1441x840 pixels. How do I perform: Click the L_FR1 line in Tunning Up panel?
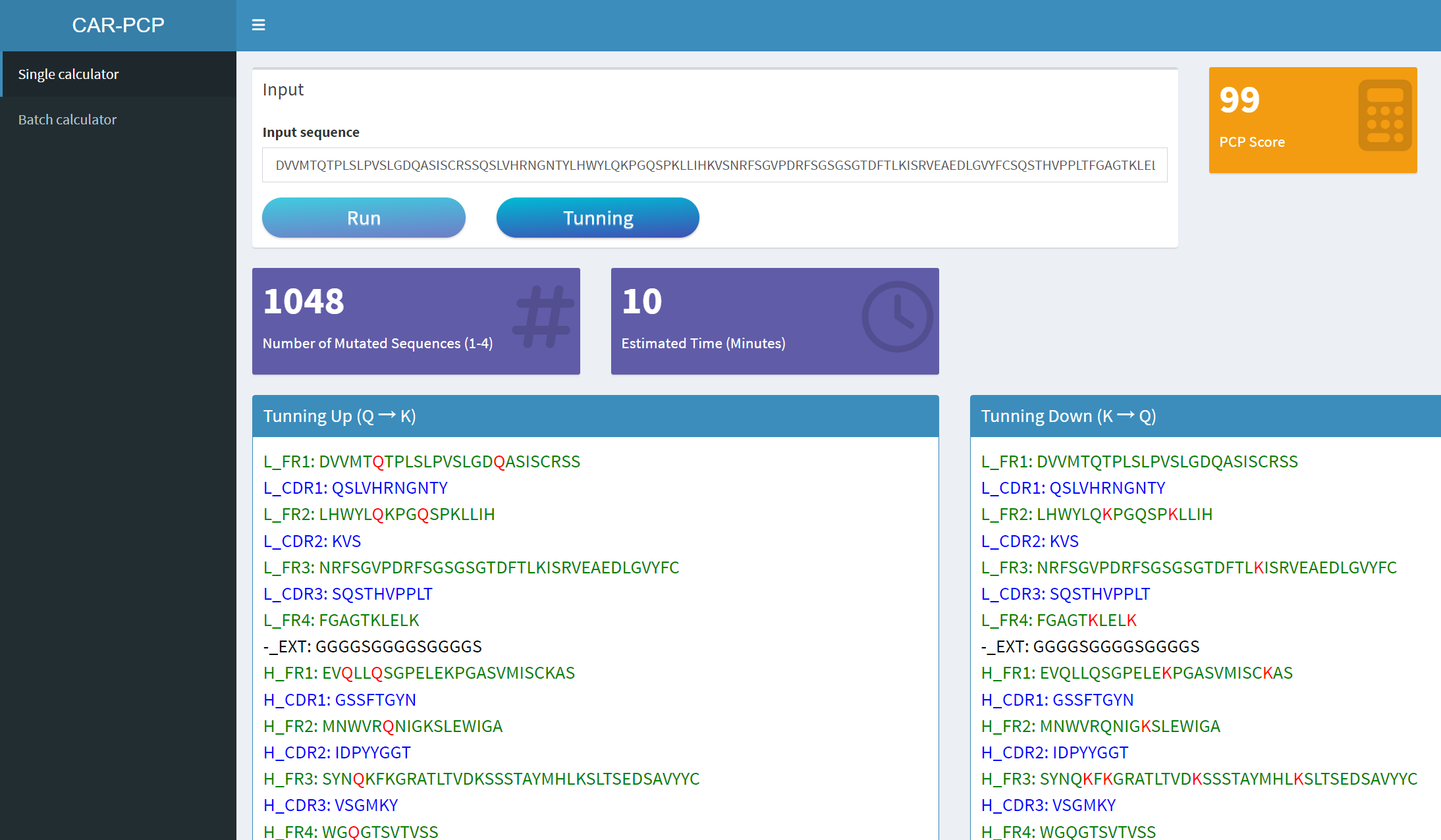pyautogui.click(x=421, y=461)
